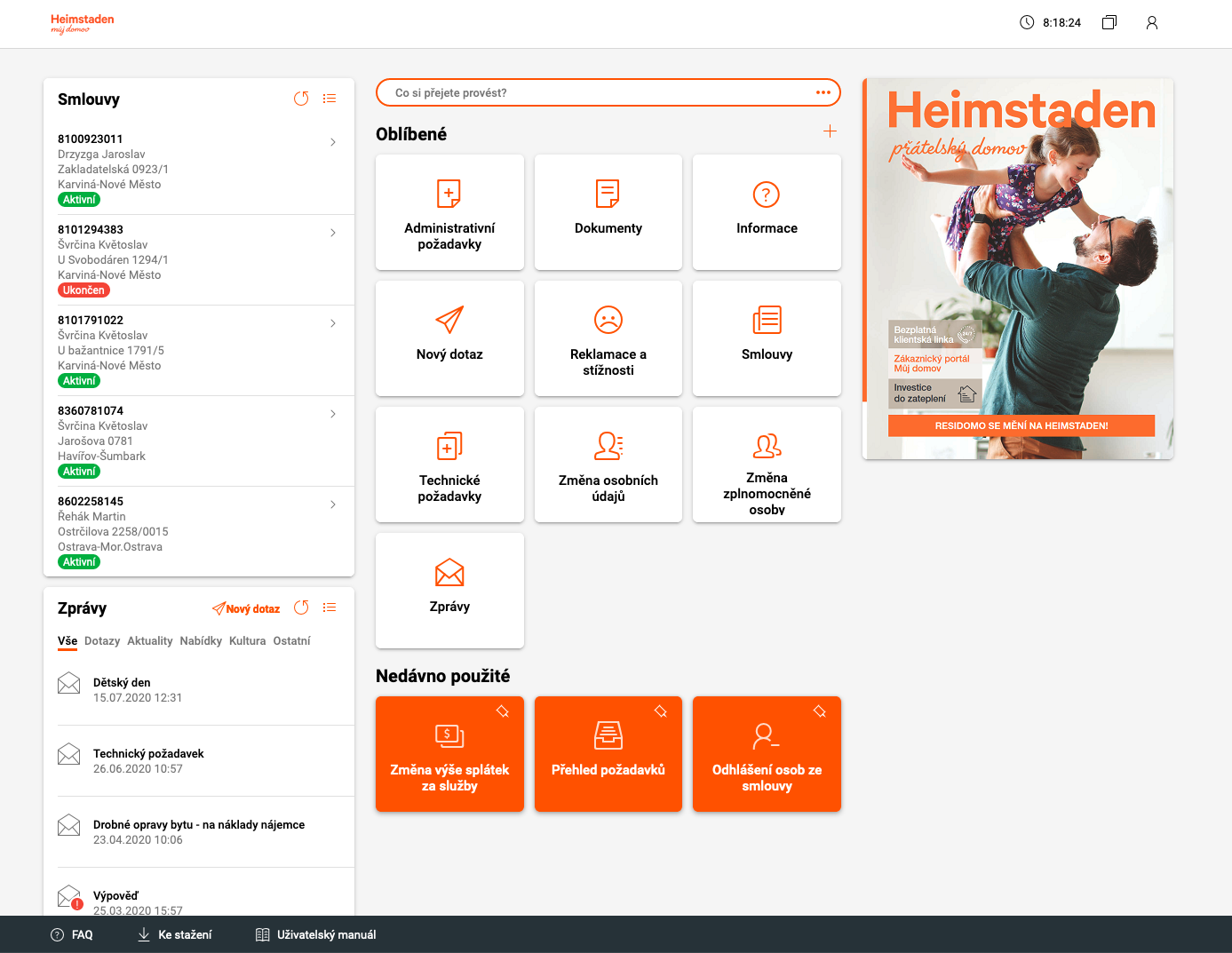
Task: Click the 'Co si přejete provést?' search field
Action: pos(608,92)
